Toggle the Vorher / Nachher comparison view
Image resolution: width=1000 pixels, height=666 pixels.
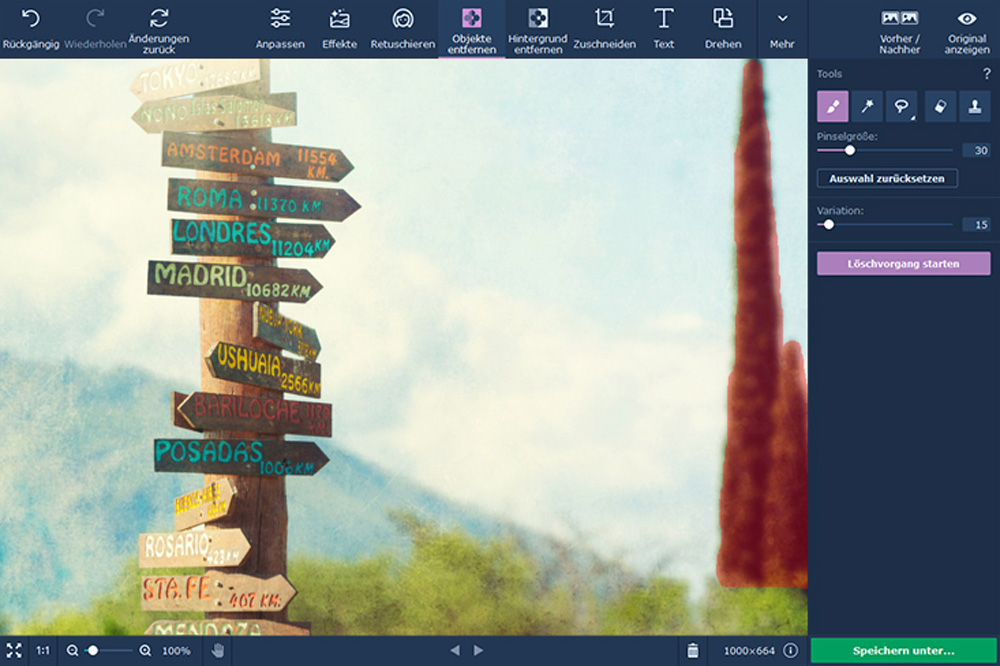pyautogui.click(x=899, y=31)
